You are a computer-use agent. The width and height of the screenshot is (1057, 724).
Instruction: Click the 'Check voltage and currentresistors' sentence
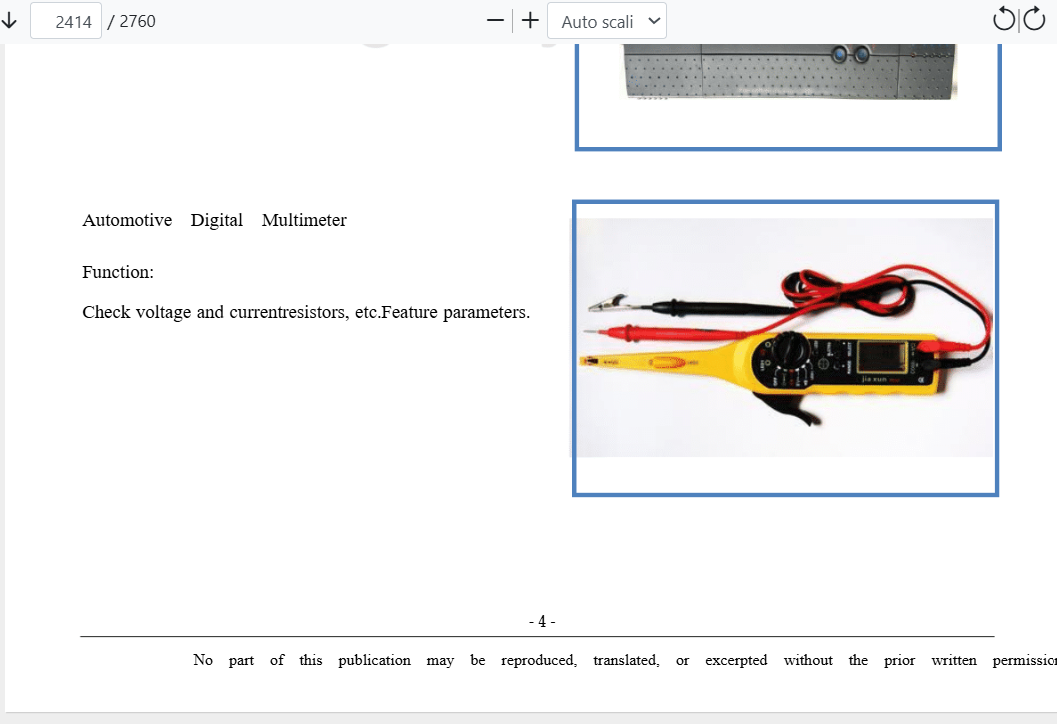point(306,312)
